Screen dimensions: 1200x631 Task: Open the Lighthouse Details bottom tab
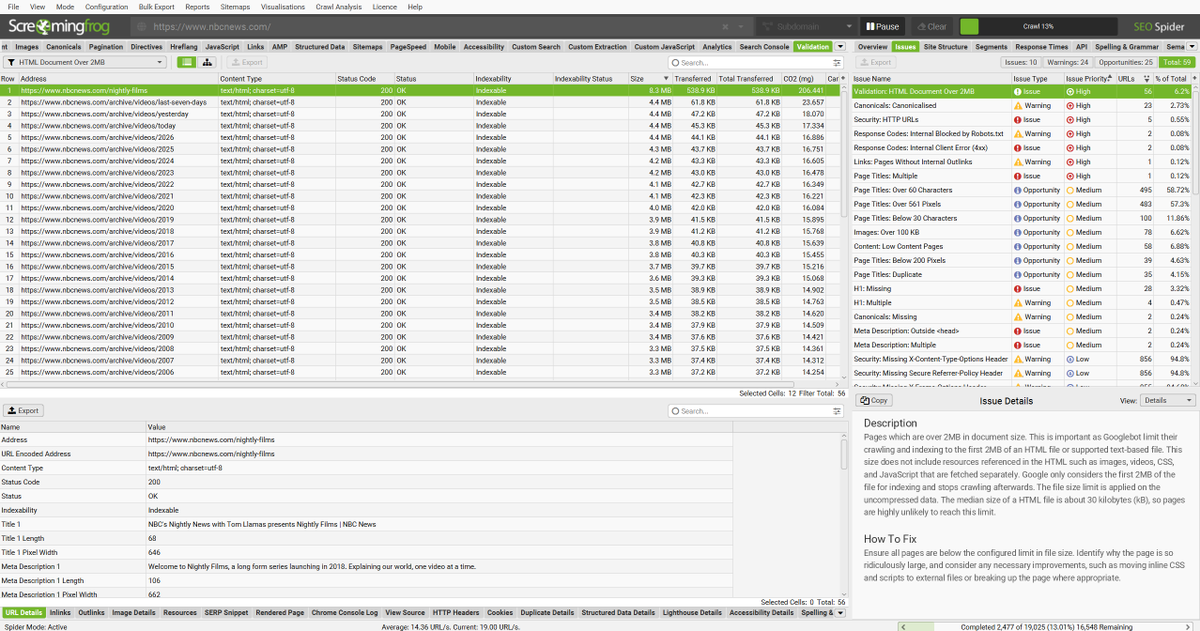(690, 613)
